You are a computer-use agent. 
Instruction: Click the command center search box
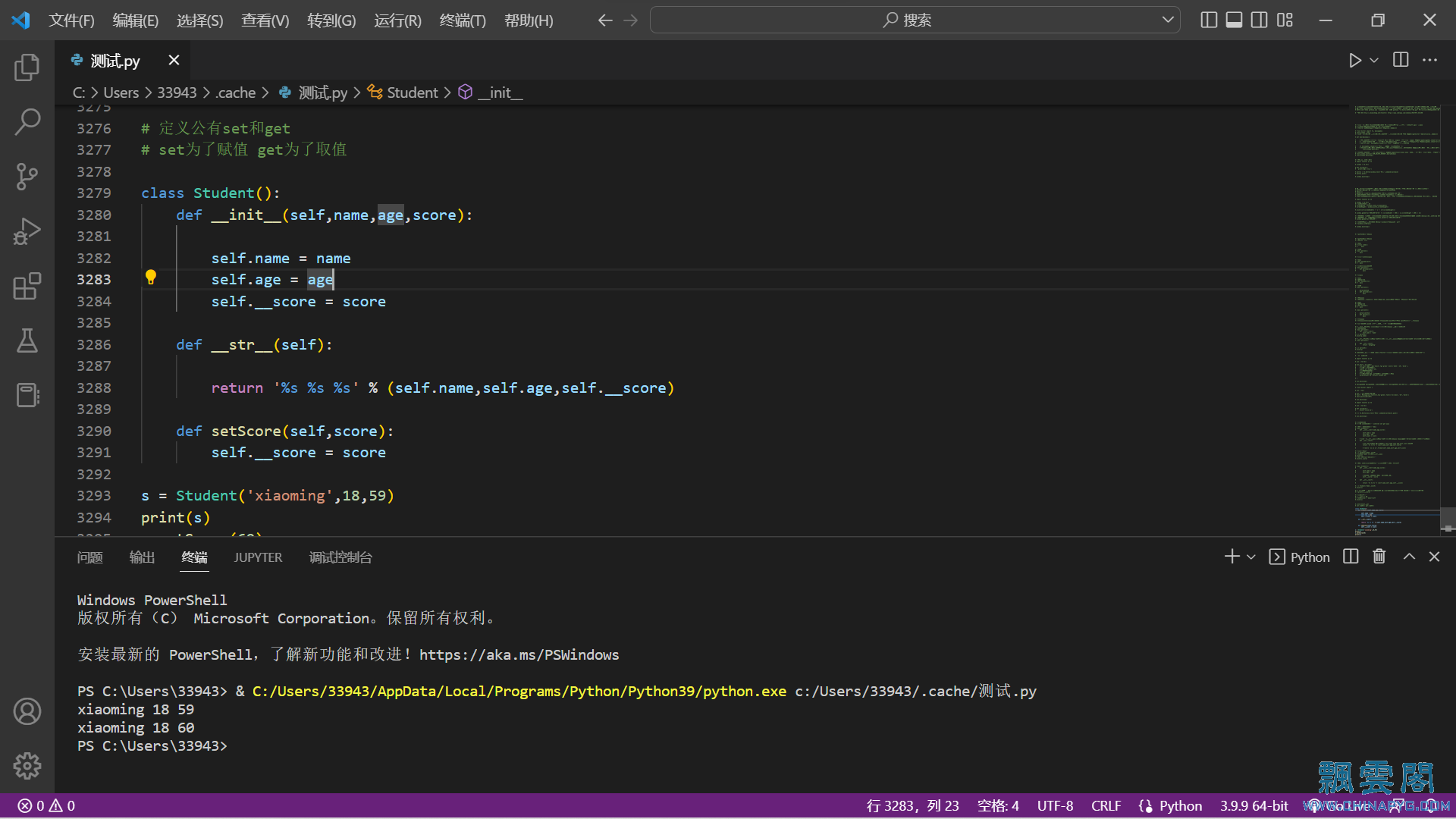pos(915,20)
